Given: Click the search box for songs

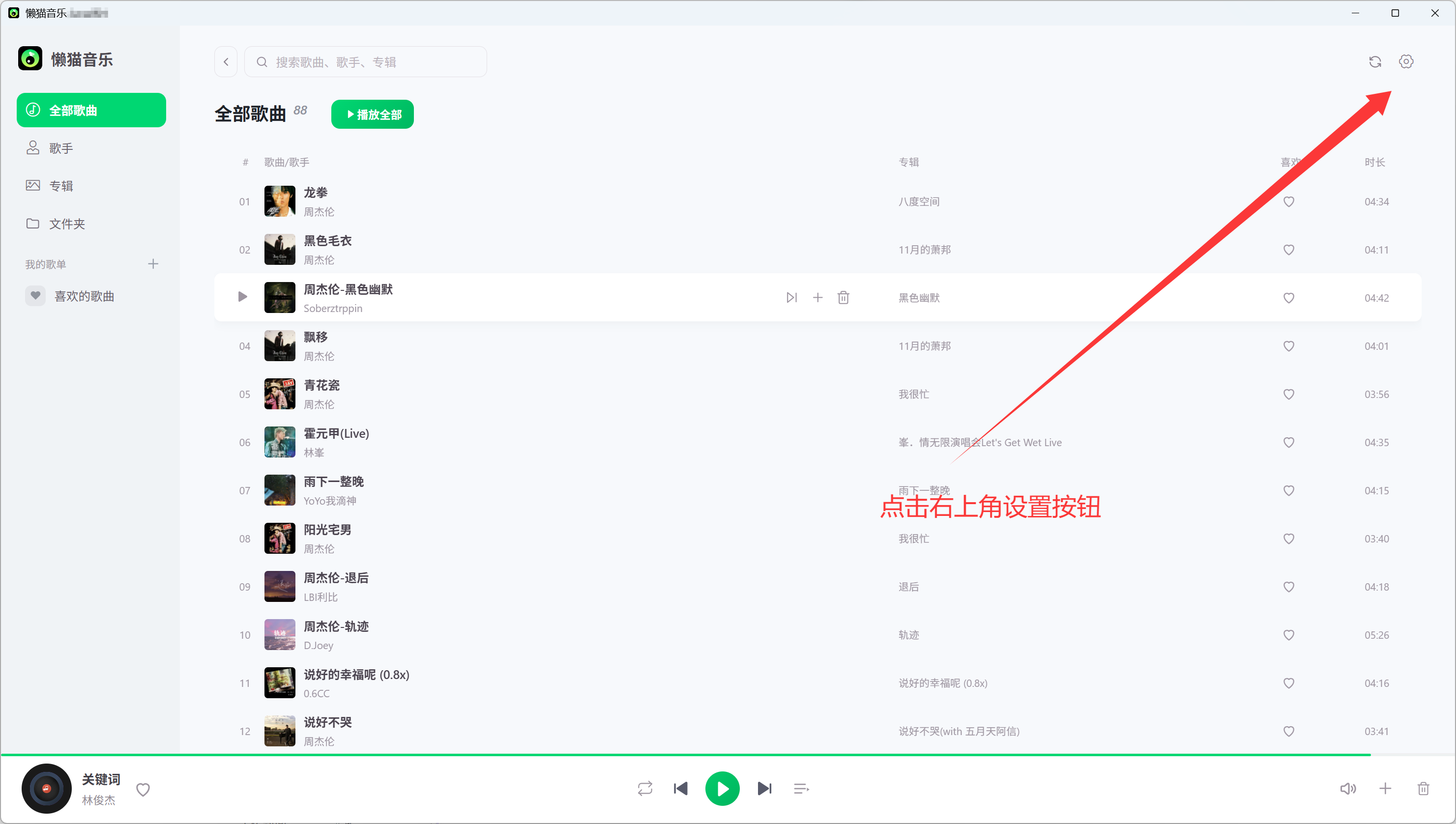Looking at the screenshot, I should click(366, 62).
